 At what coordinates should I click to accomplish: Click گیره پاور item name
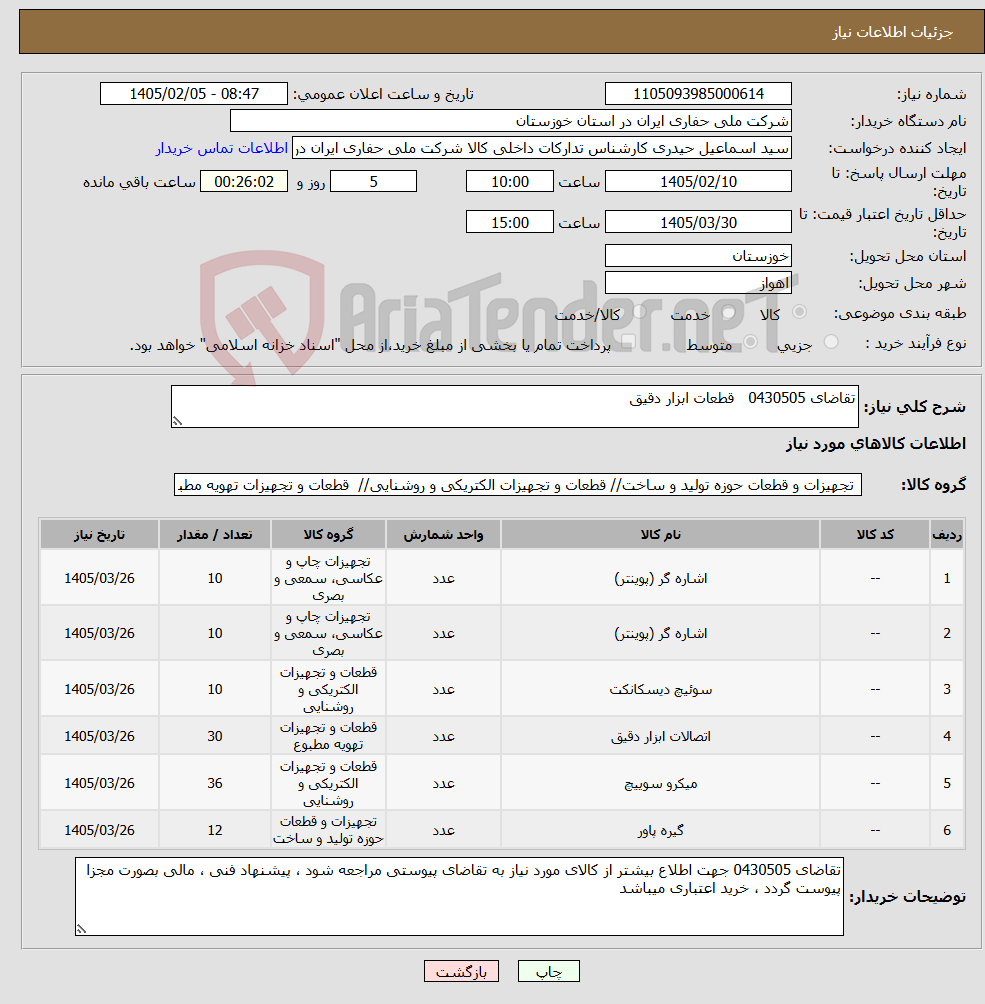(660, 830)
